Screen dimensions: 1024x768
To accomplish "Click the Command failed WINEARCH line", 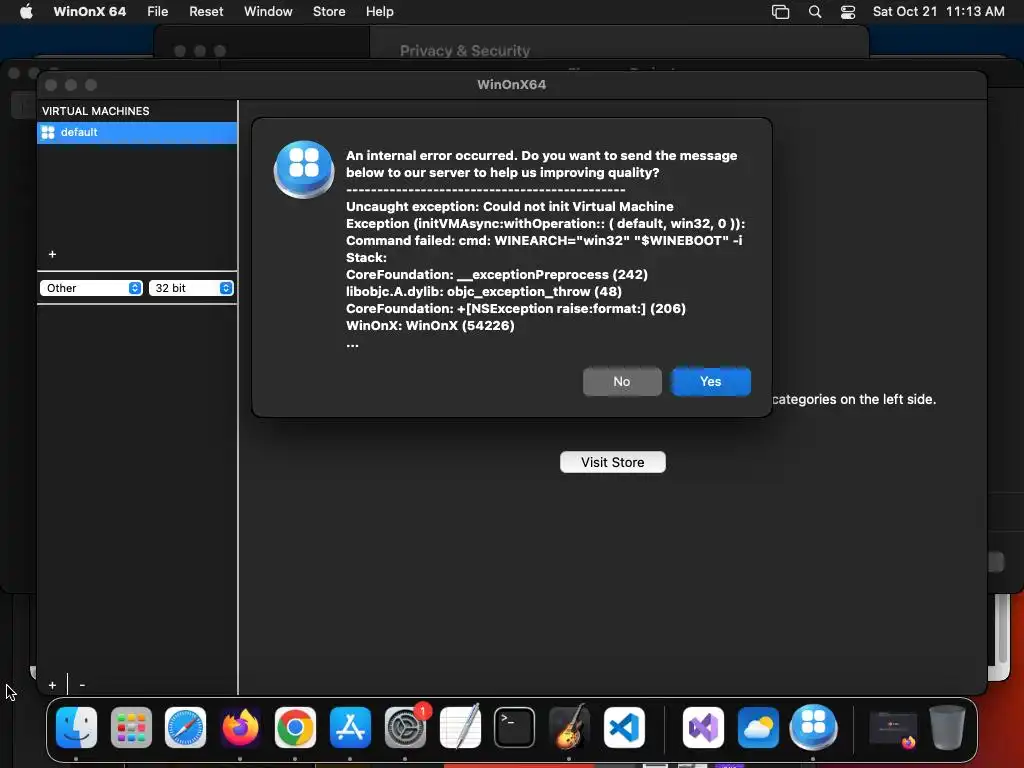I will coord(544,240).
